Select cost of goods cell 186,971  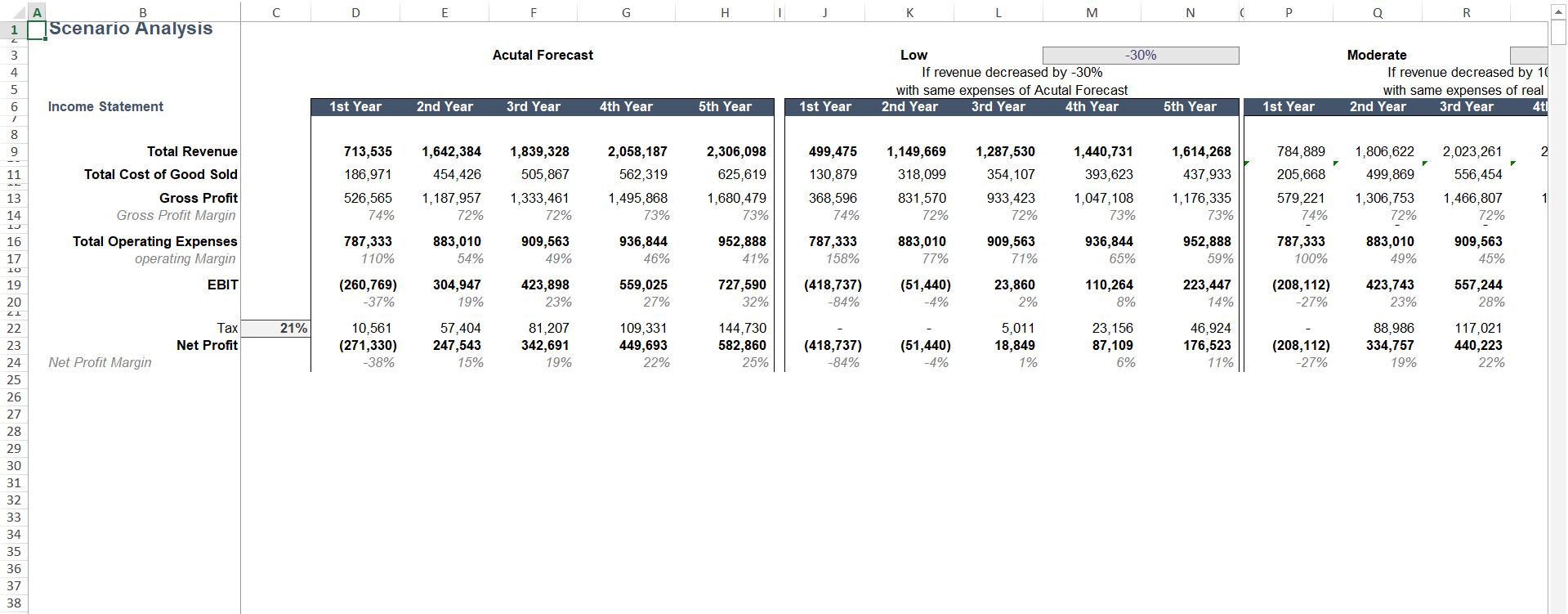tap(368, 174)
